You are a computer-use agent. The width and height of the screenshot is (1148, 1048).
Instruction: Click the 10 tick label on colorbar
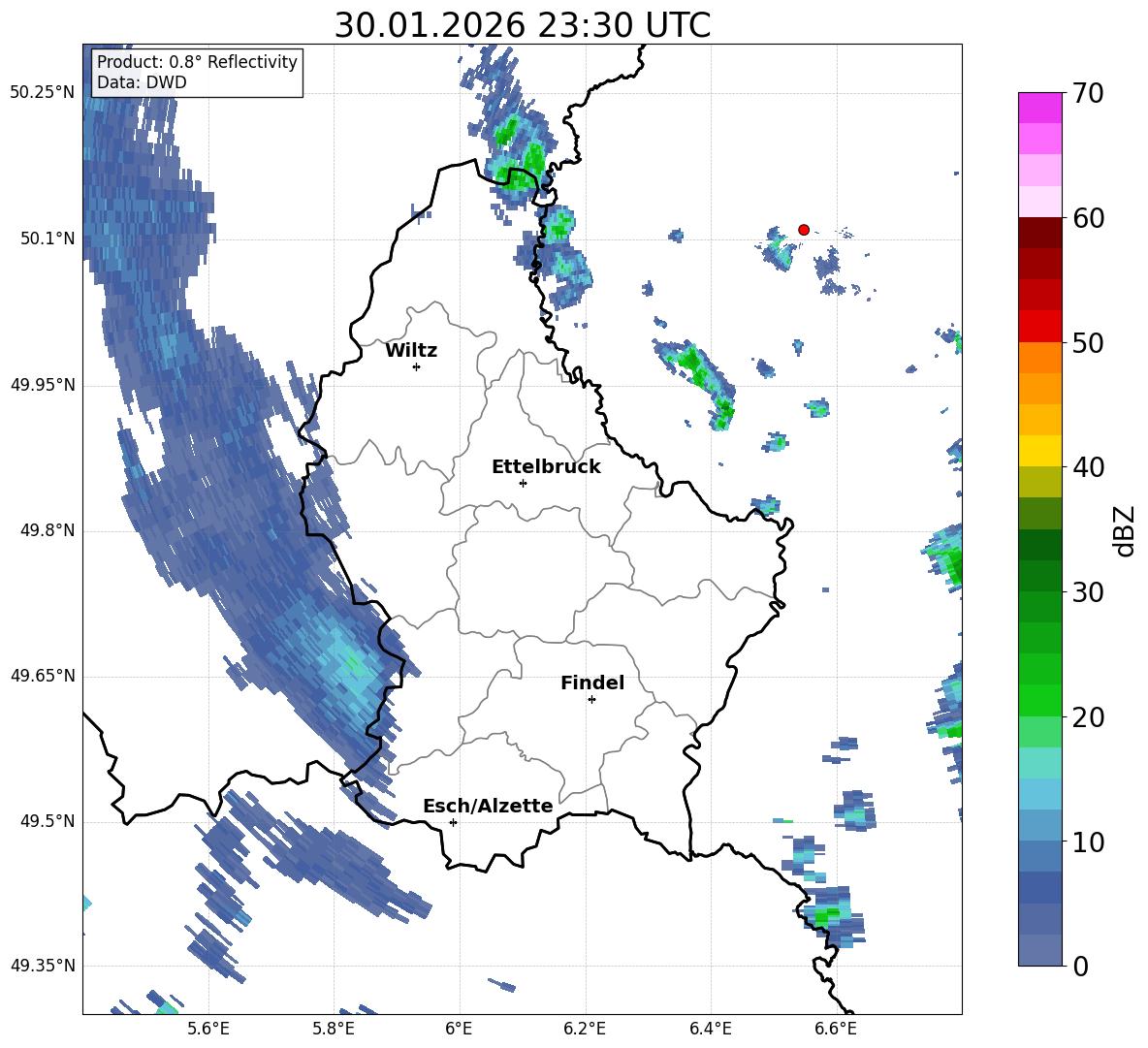[1088, 842]
